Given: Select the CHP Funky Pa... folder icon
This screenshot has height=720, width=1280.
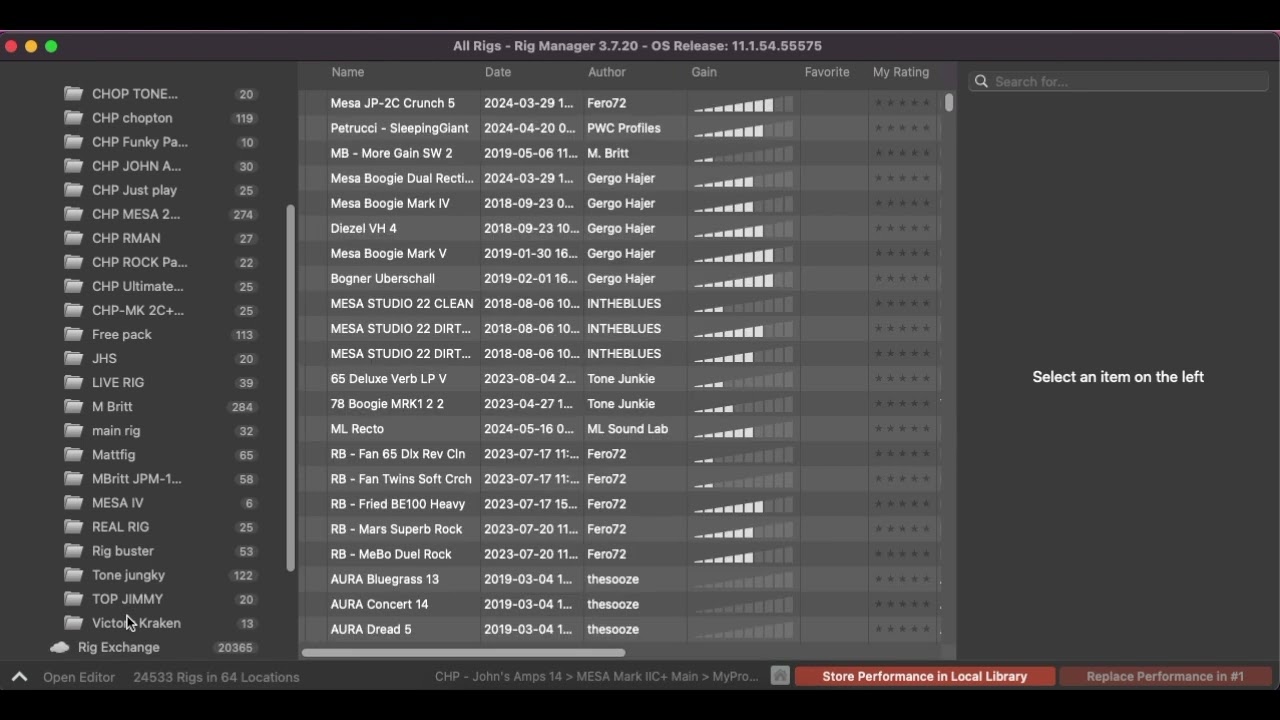Looking at the screenshot, I should pyautogui.click(x=73, y=142).
